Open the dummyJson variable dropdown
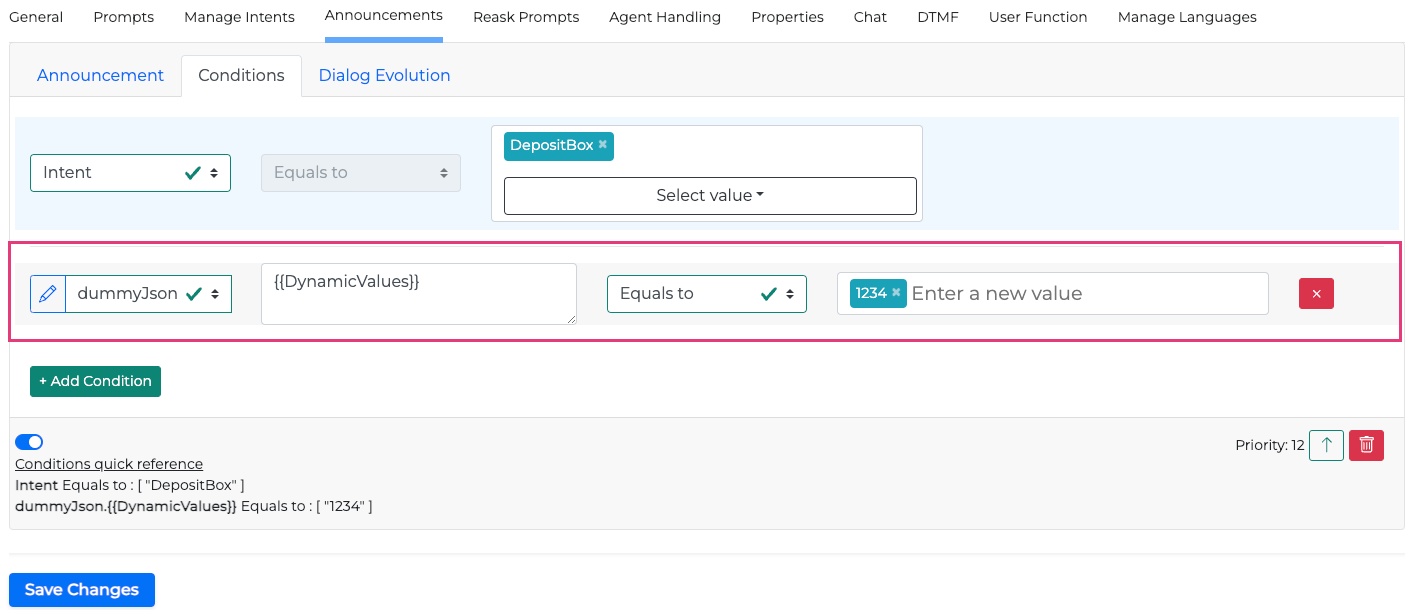Image resolution: width=1412 pixels, height=610 pixels. pos(148,294)
